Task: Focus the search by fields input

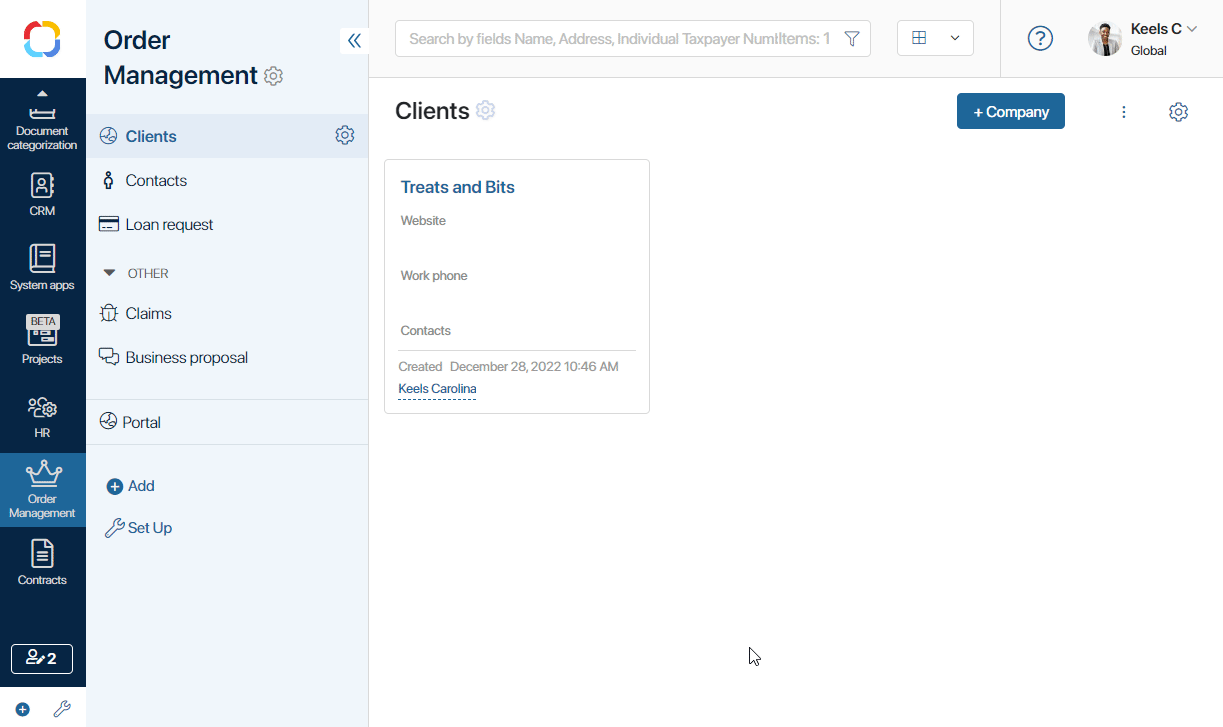Action: [620, 39]
